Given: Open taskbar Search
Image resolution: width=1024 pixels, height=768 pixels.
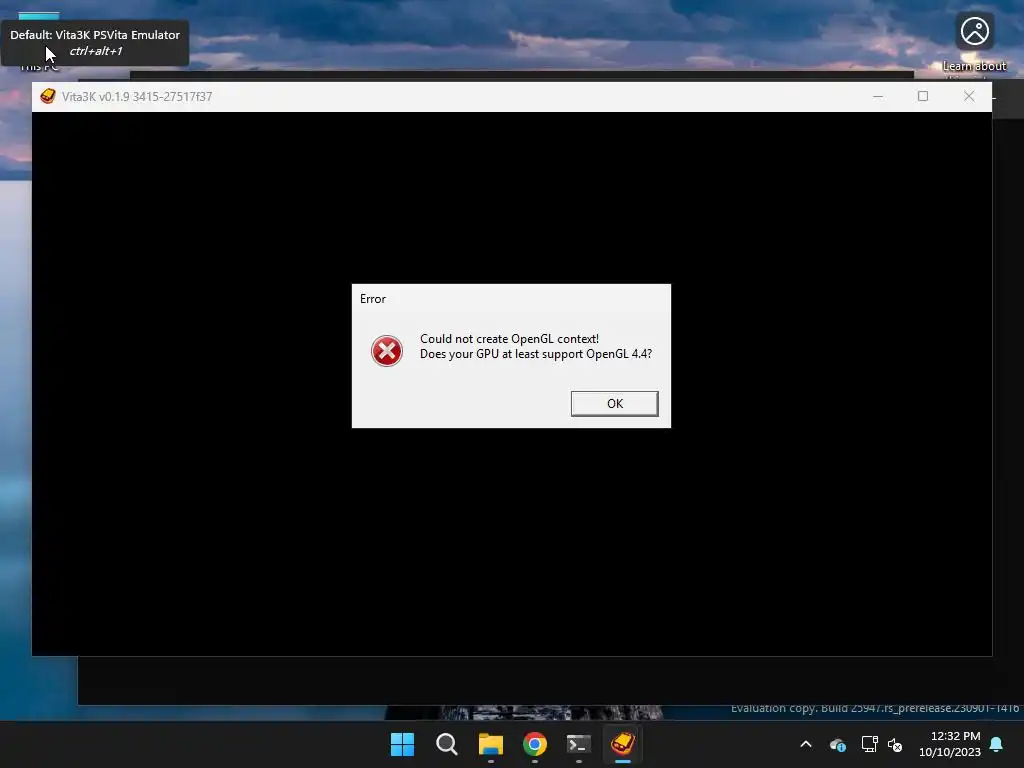Looking at the screenshot, I should [x=447, y=744].
